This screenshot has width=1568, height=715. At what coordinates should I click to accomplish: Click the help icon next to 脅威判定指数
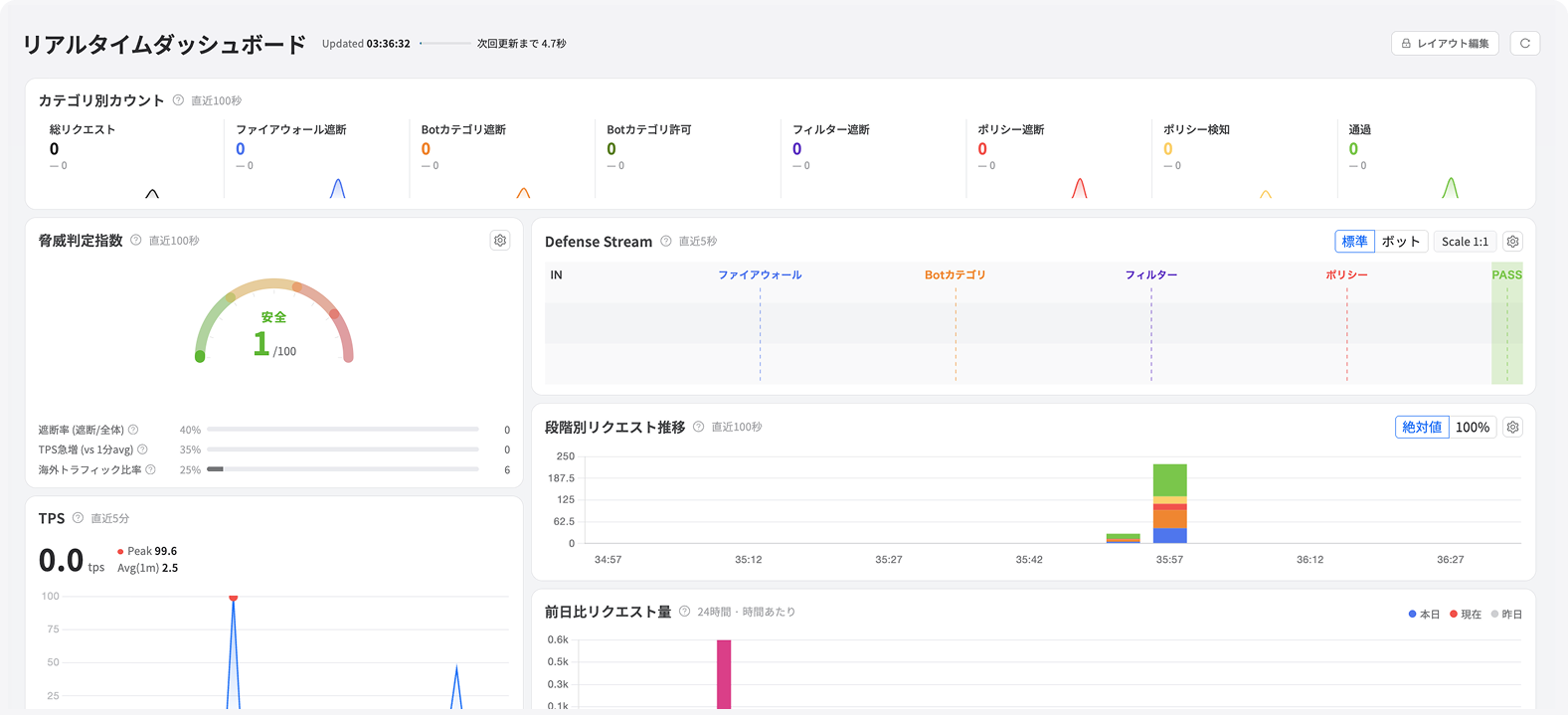[136, 241]
